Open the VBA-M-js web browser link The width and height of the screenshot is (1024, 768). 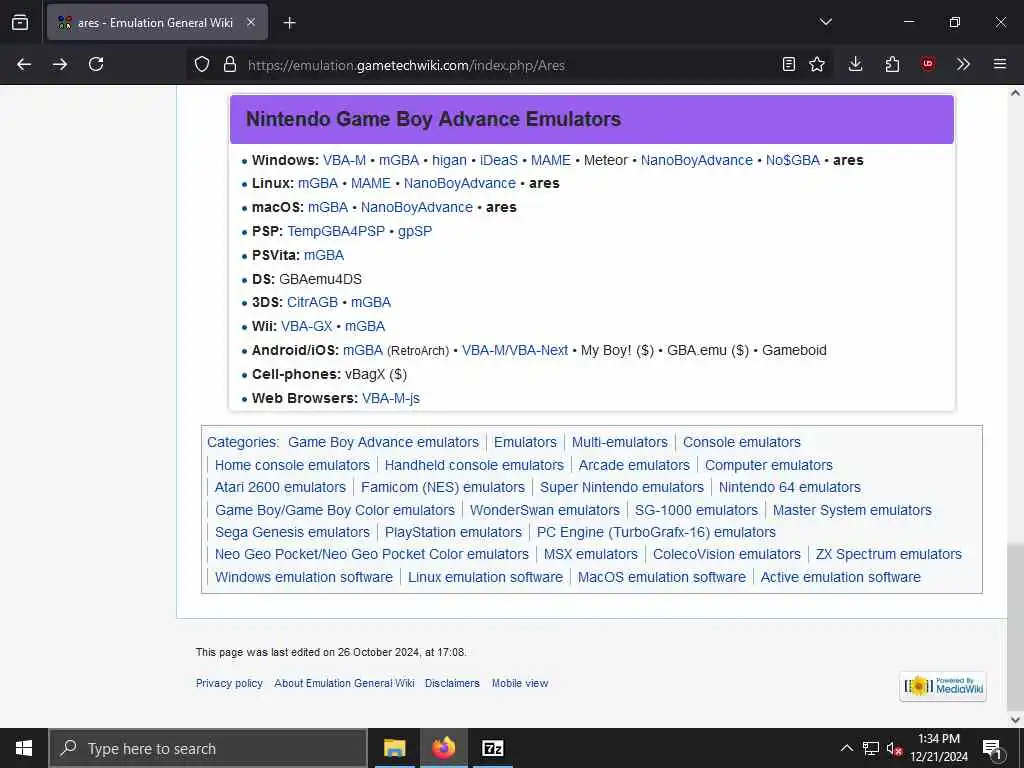pos(391,398)
